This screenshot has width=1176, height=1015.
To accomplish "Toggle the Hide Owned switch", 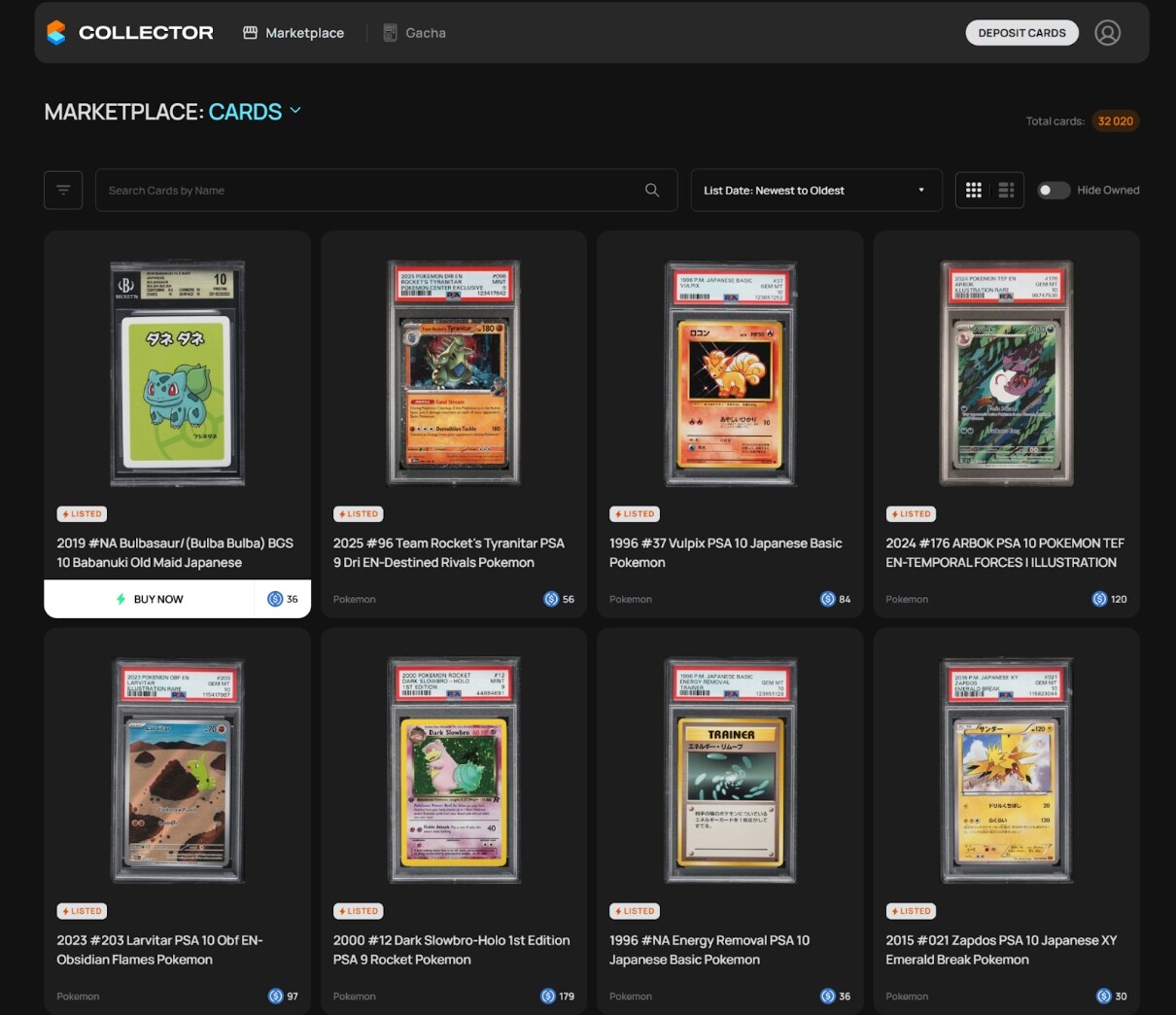I will 1053,191.
